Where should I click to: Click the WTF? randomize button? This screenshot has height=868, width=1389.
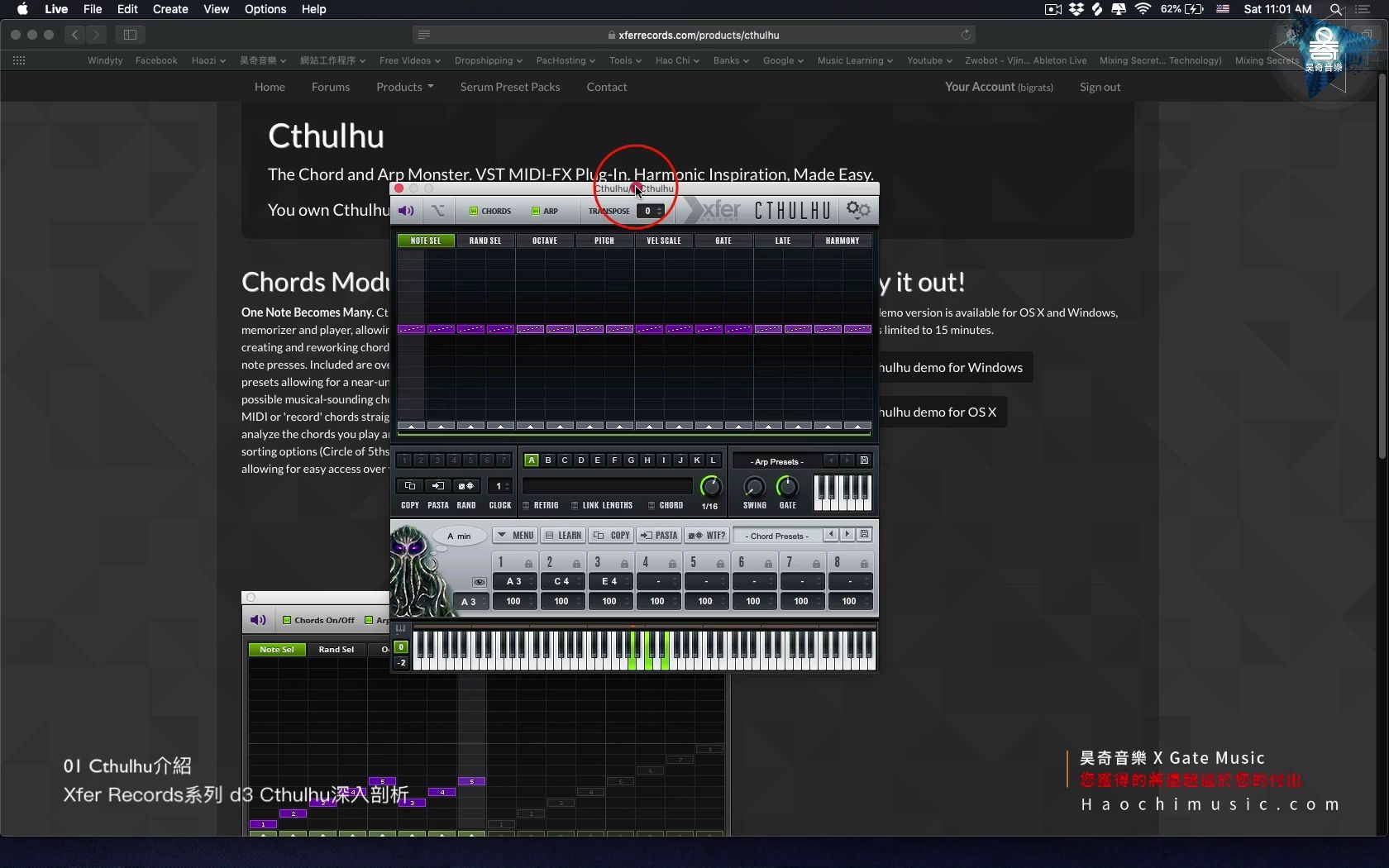pos(707,535)
